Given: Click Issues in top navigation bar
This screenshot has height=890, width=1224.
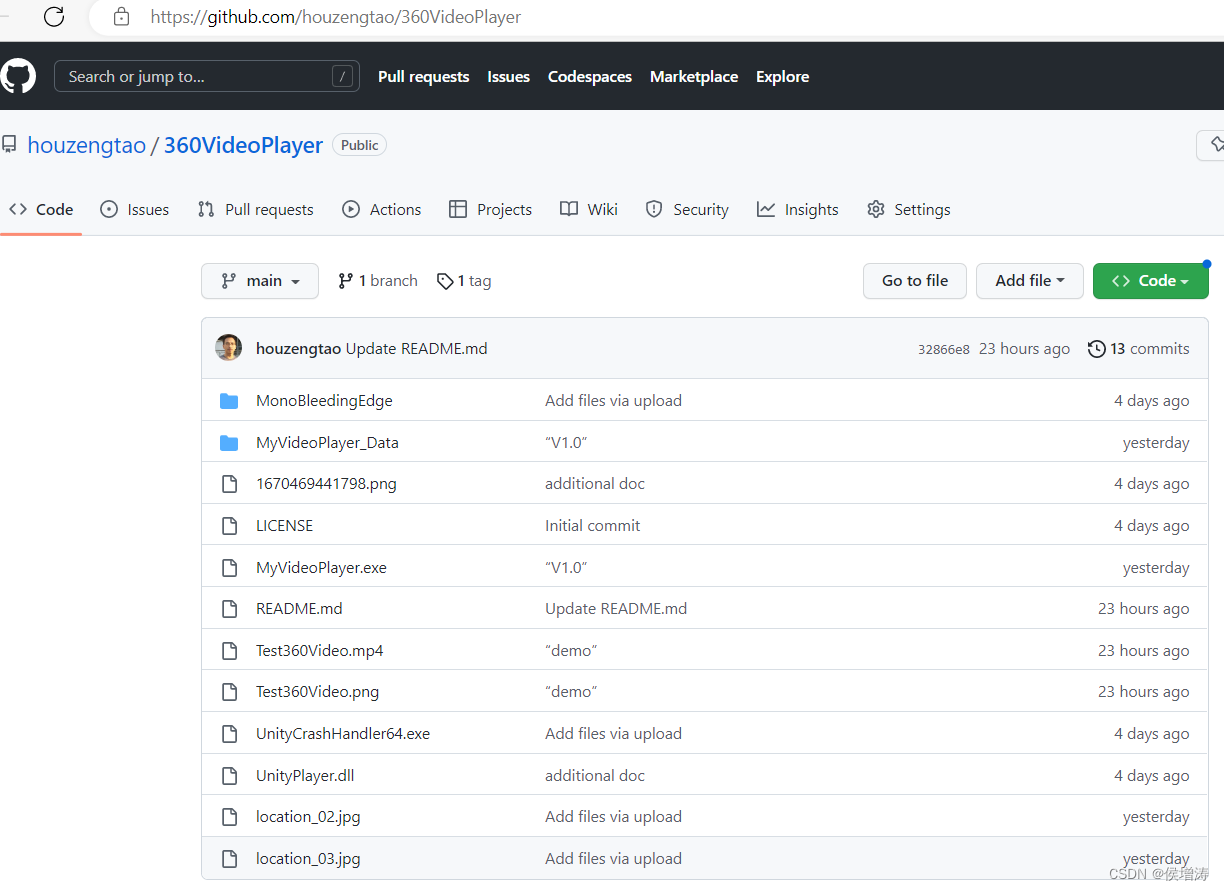Looking at the screenshot, I should click(509, 77).
